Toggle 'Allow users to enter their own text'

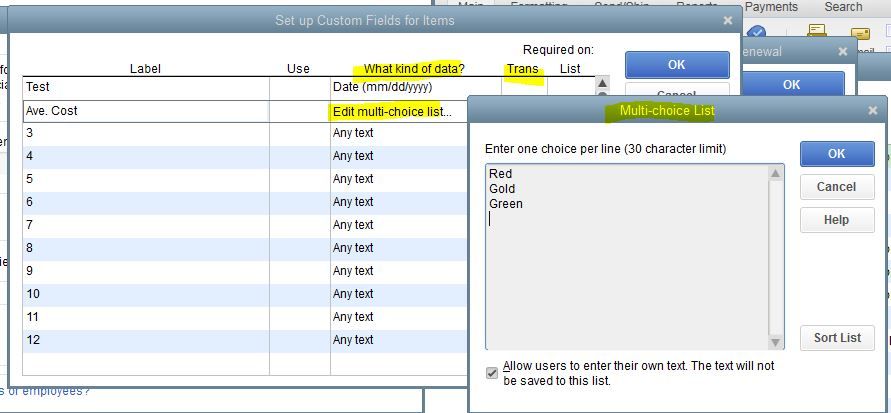tap(492, 373)
